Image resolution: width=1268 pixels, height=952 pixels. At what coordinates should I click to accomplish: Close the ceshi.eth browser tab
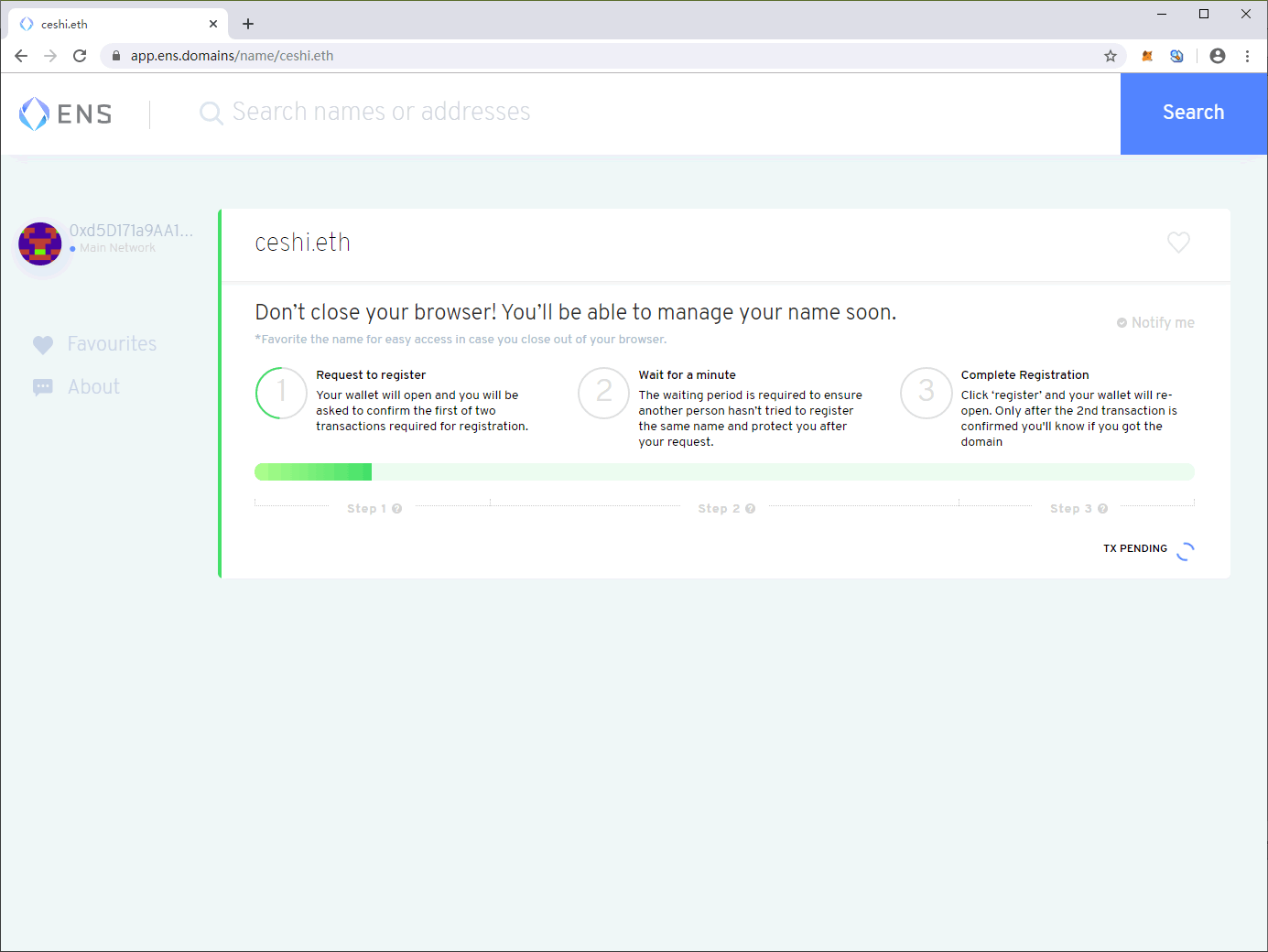tap(213, 24)
